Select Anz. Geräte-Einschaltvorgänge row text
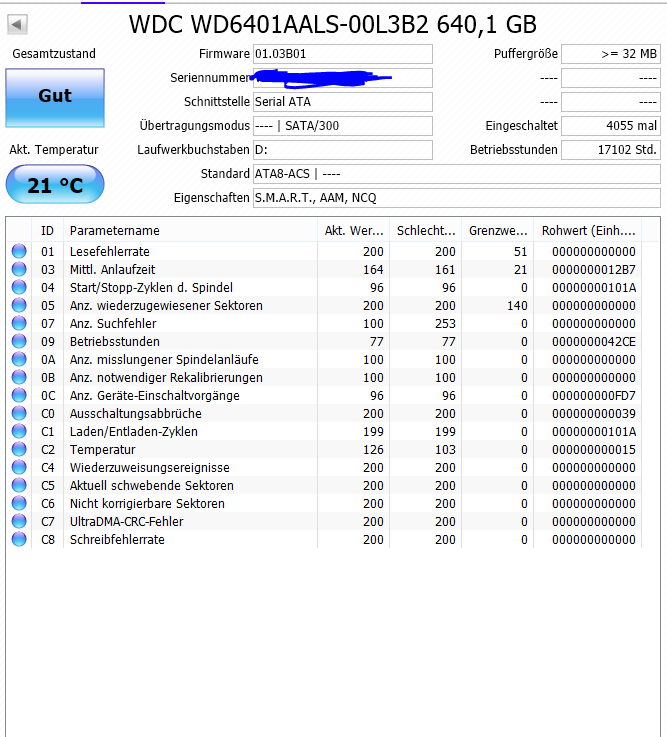 (x=155, y=396)
